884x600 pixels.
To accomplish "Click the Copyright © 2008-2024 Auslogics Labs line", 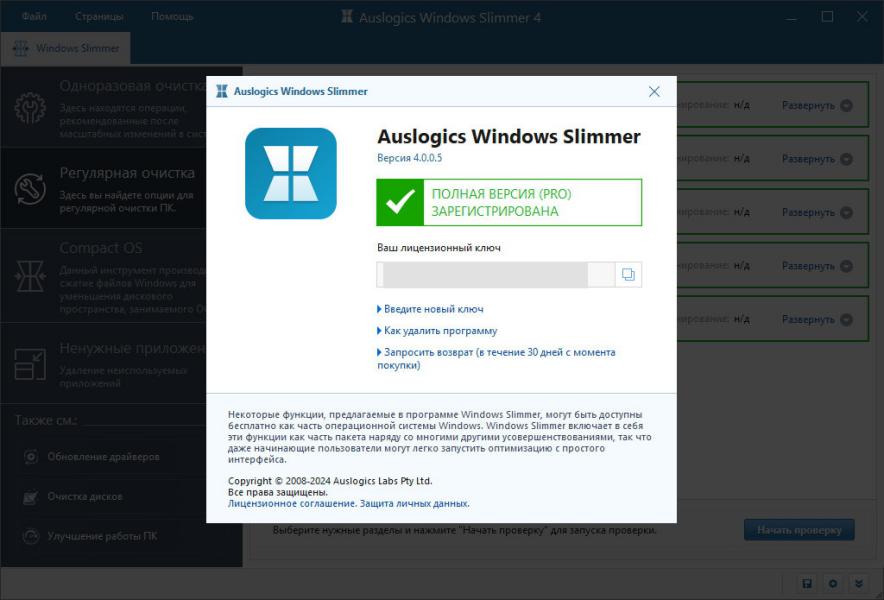I will tap(330, 481).
